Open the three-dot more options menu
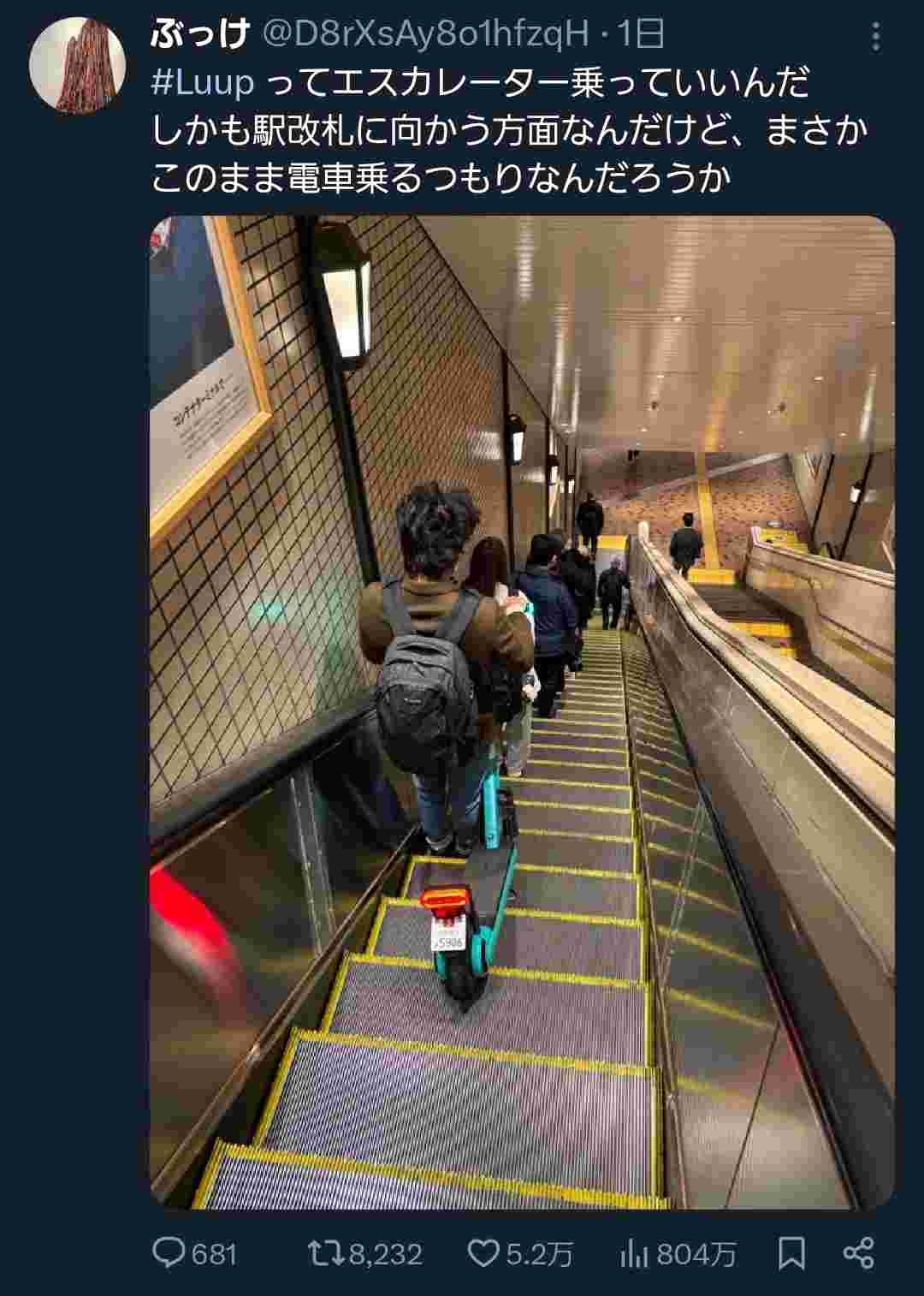The height and width of the screenshot is (1296, 924). (874, 36)
